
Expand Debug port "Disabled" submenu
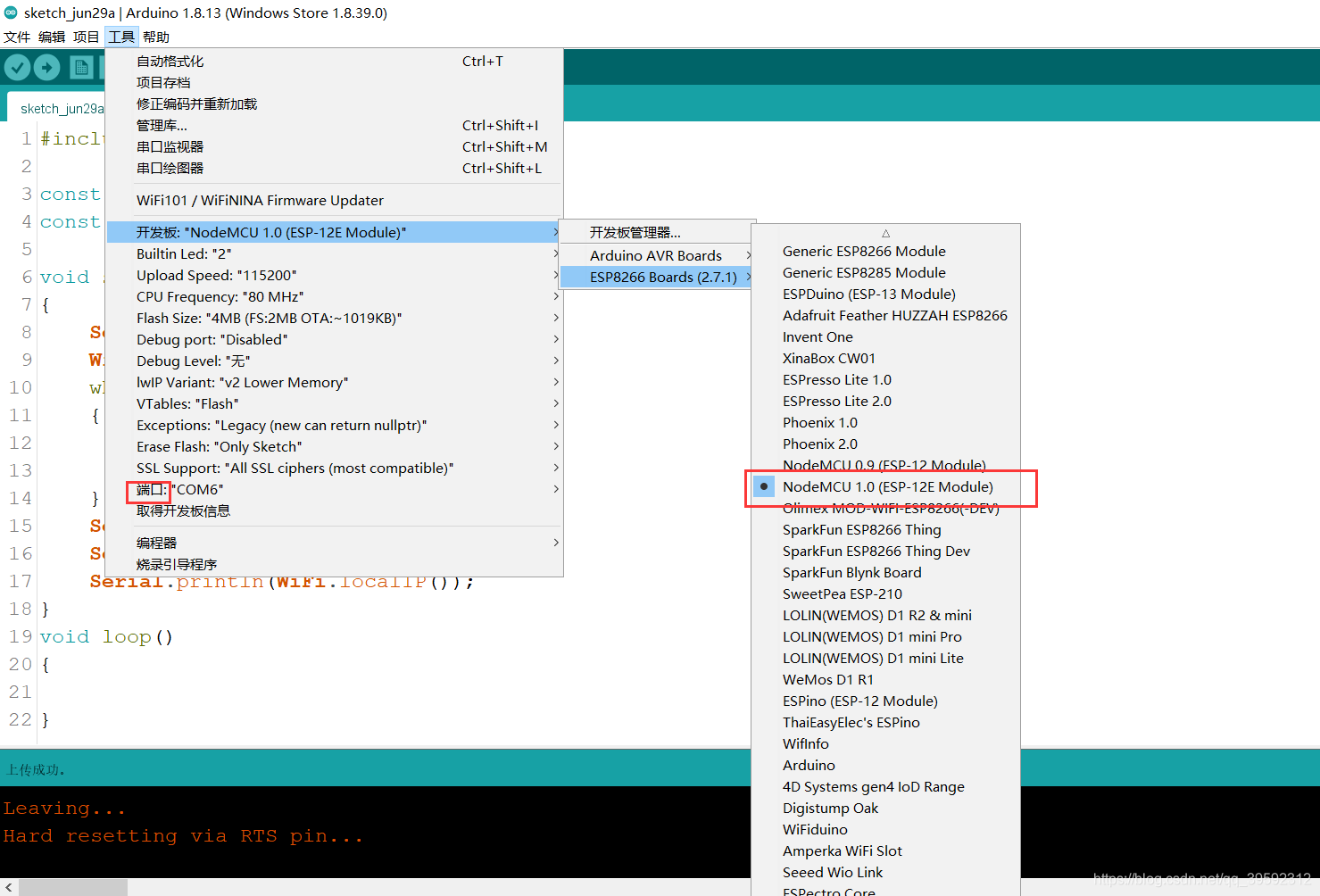(x=334, y=339)
